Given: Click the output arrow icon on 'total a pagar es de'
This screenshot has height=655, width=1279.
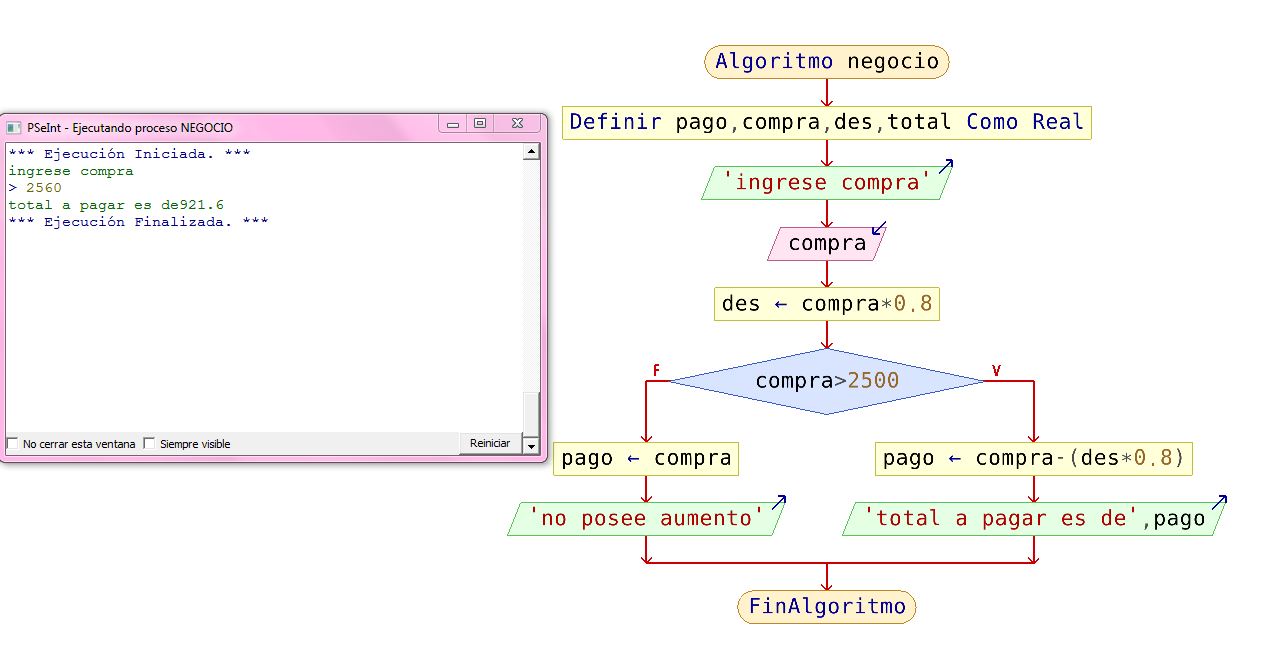Looking at the screenshot, I should point(1221,503).
